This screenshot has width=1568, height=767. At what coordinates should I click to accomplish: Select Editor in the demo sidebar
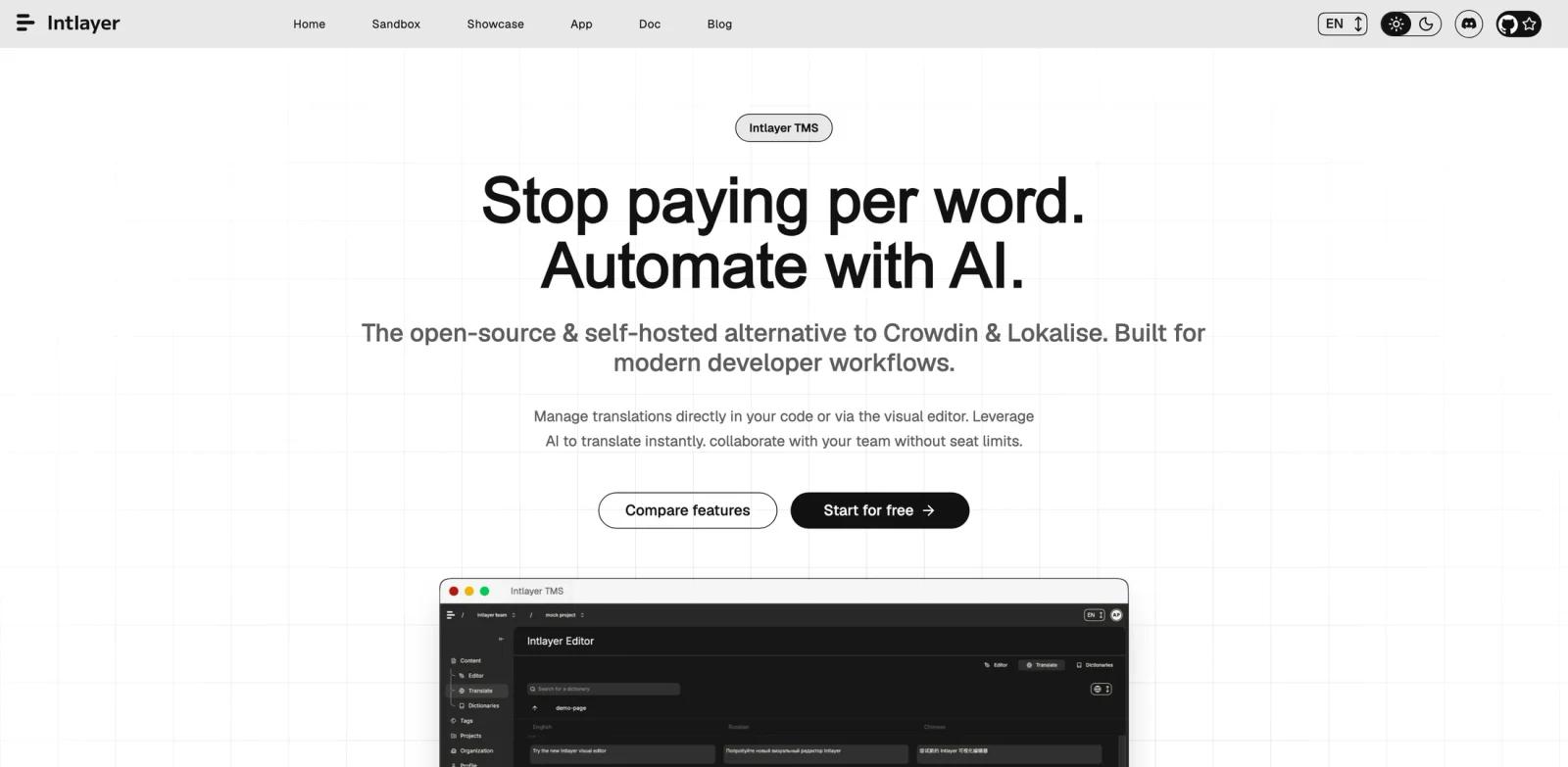click(472, 676)
